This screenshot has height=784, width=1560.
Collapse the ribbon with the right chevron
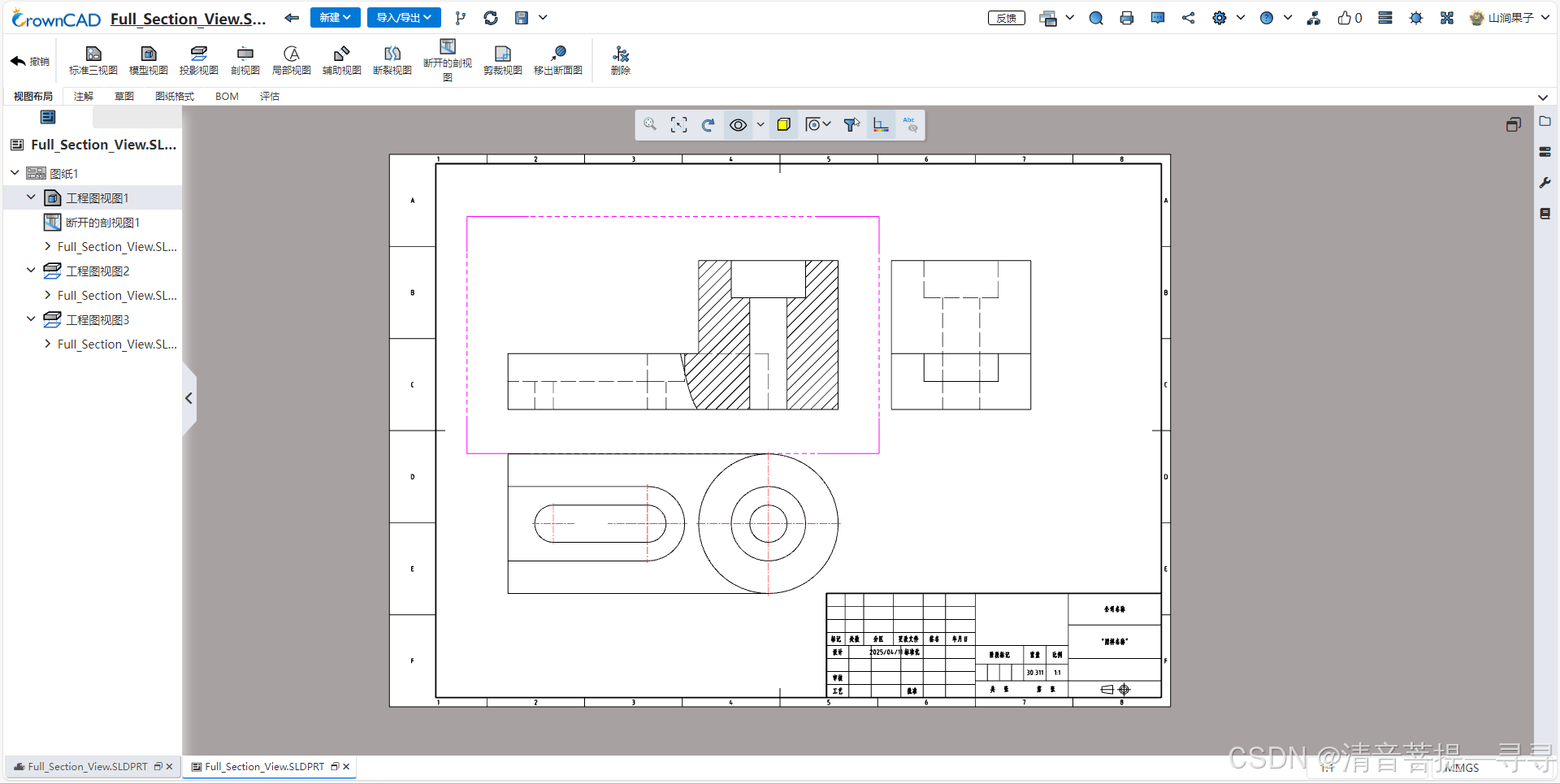pos(1543,97)
